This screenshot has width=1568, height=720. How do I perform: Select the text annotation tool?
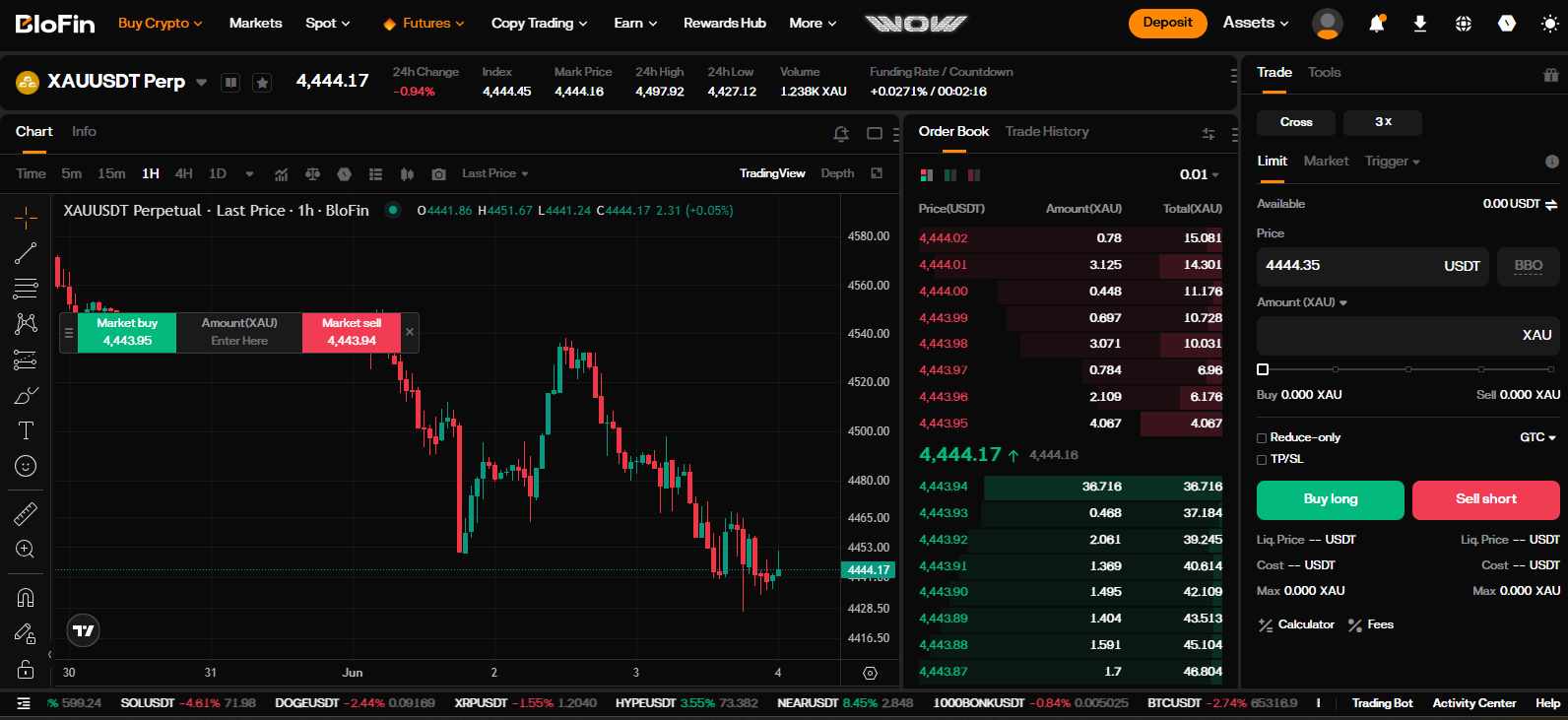pyautogui.click(x=26, y=430)
